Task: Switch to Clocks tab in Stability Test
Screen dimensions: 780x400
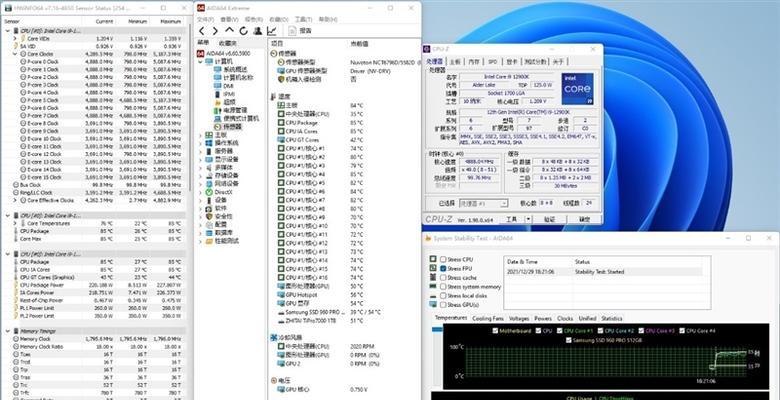Action: click(565, 318)
